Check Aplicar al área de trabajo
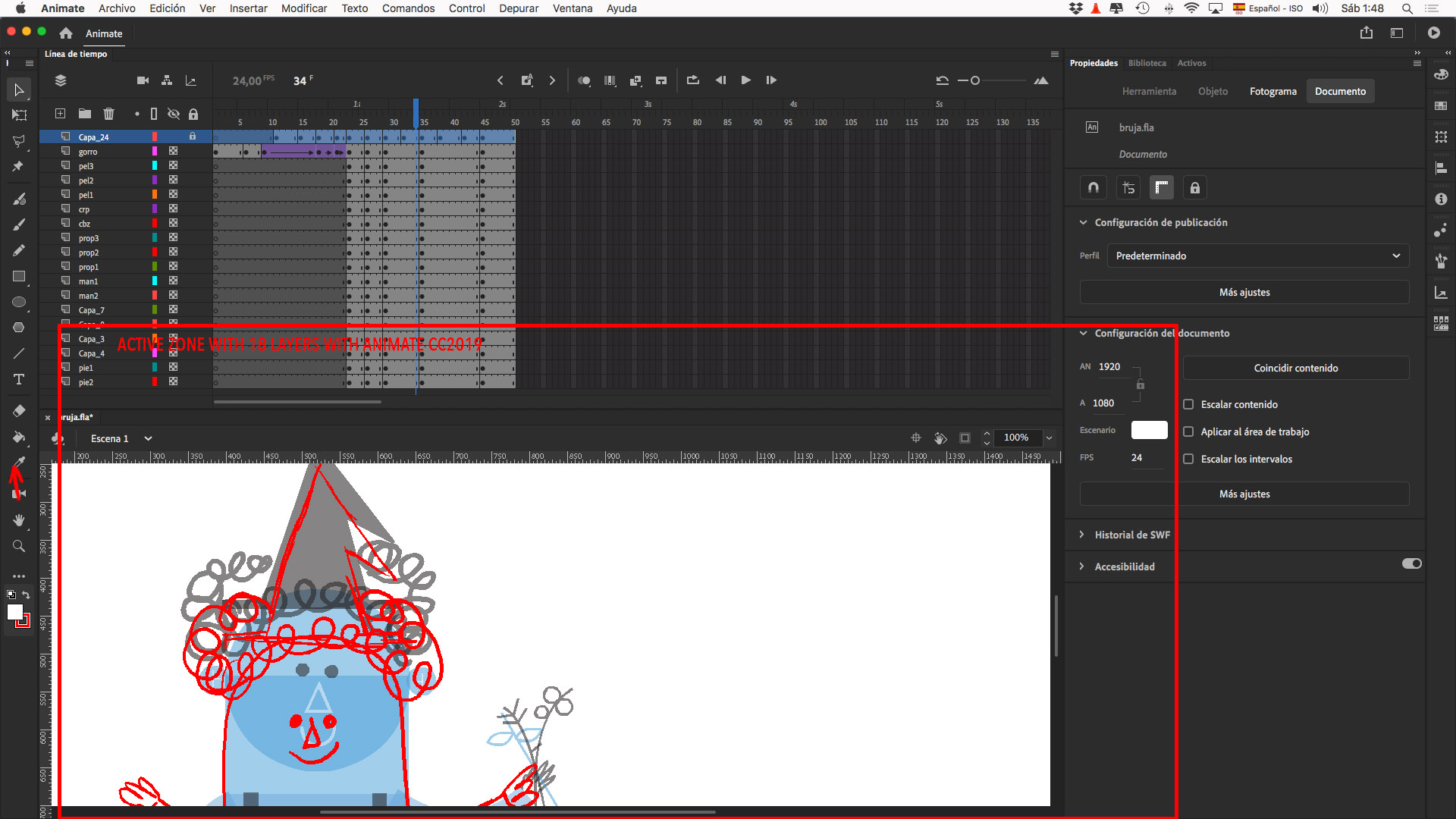 click(1188, 431)
